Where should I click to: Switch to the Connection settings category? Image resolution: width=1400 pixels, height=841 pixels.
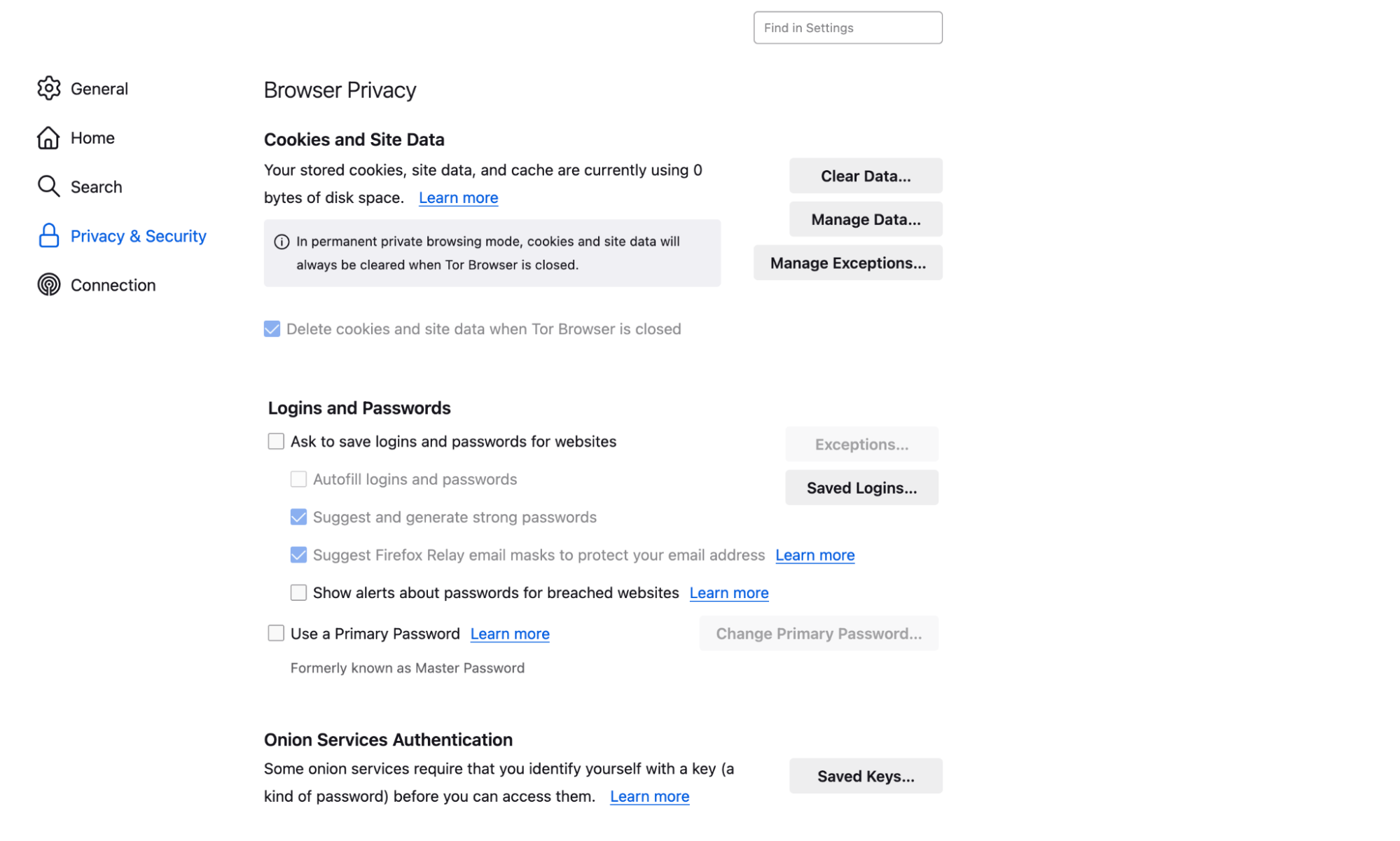(113, 285)
